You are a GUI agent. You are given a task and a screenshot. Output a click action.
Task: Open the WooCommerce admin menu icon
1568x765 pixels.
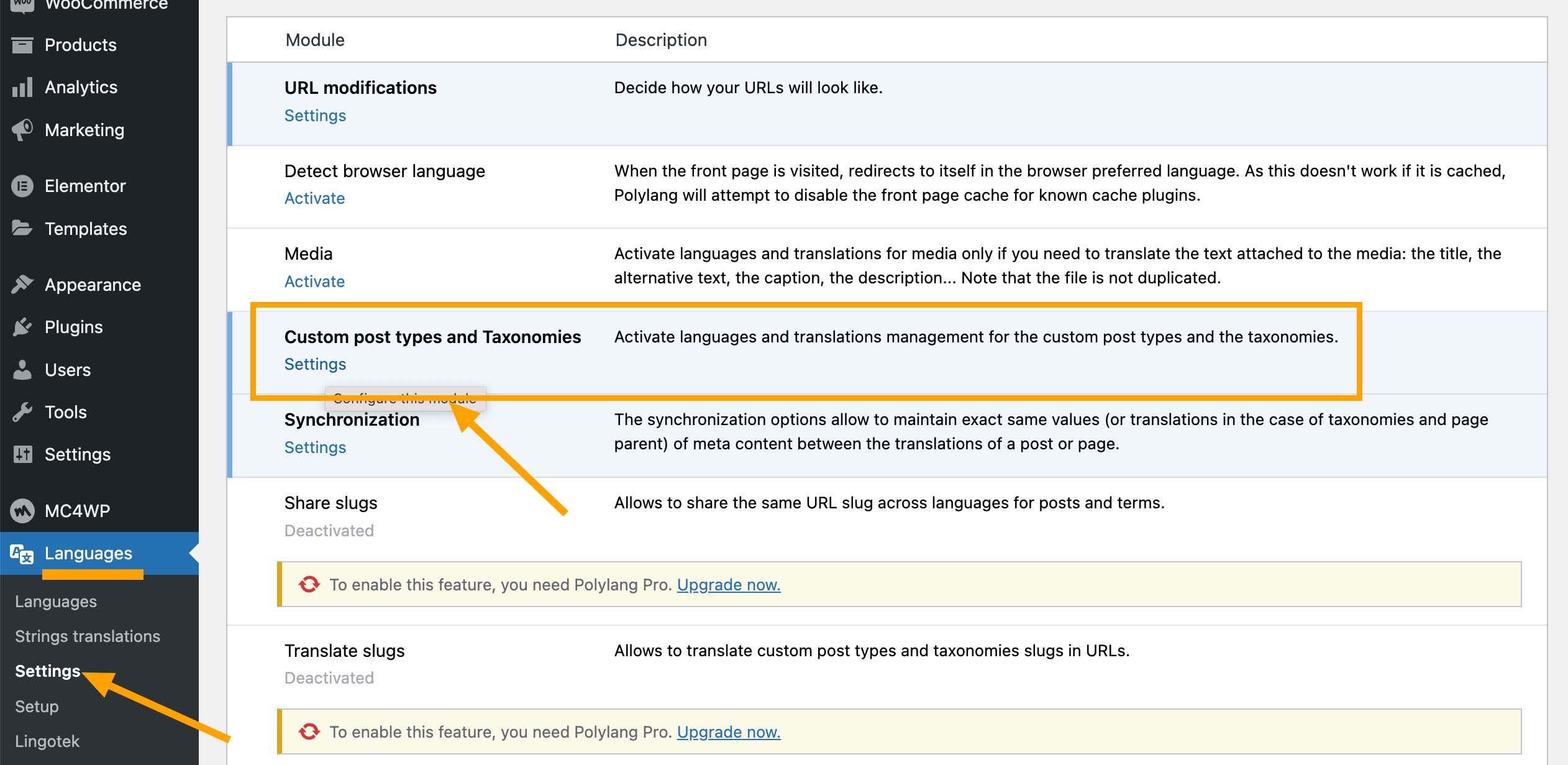coord(22,5)
